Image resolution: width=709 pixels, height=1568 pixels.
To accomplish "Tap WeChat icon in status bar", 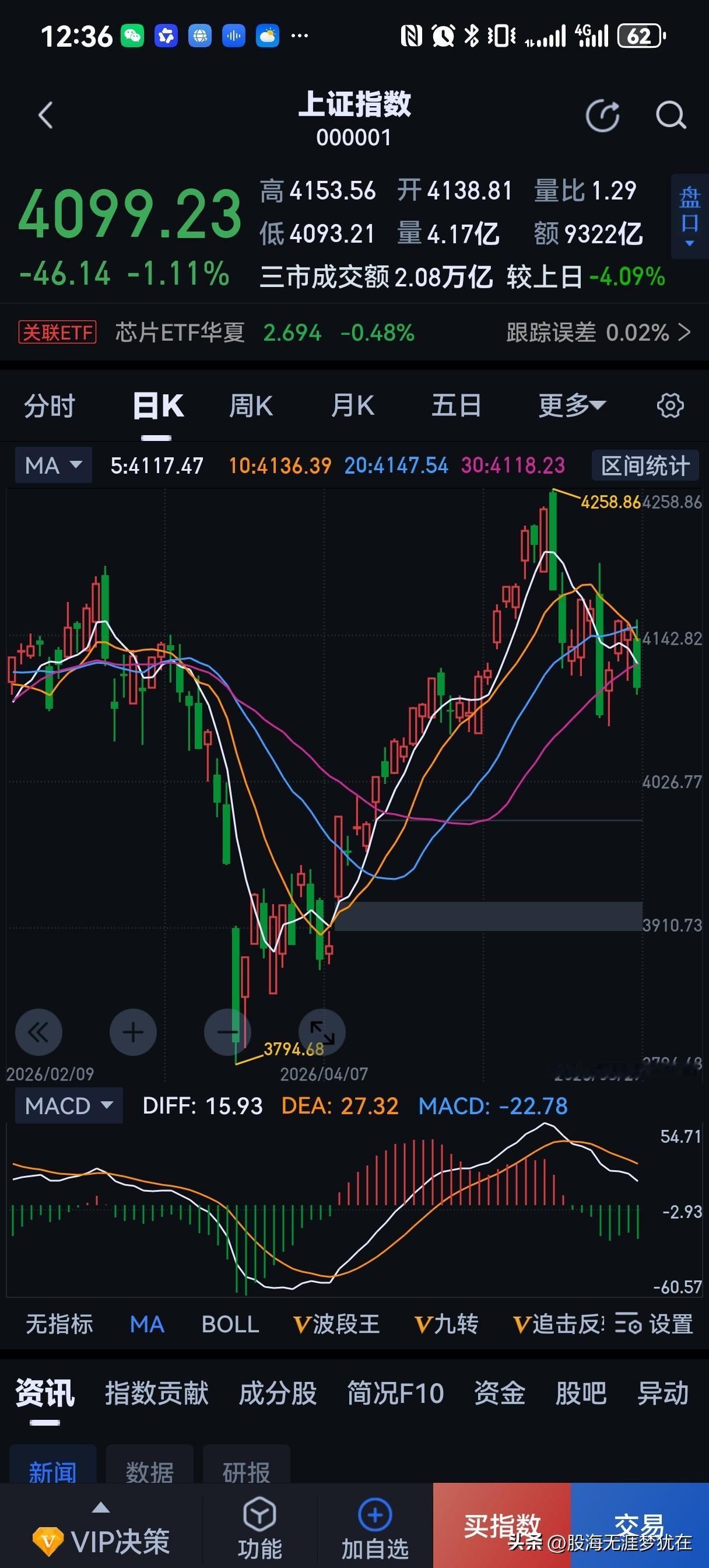I will 133,36.
